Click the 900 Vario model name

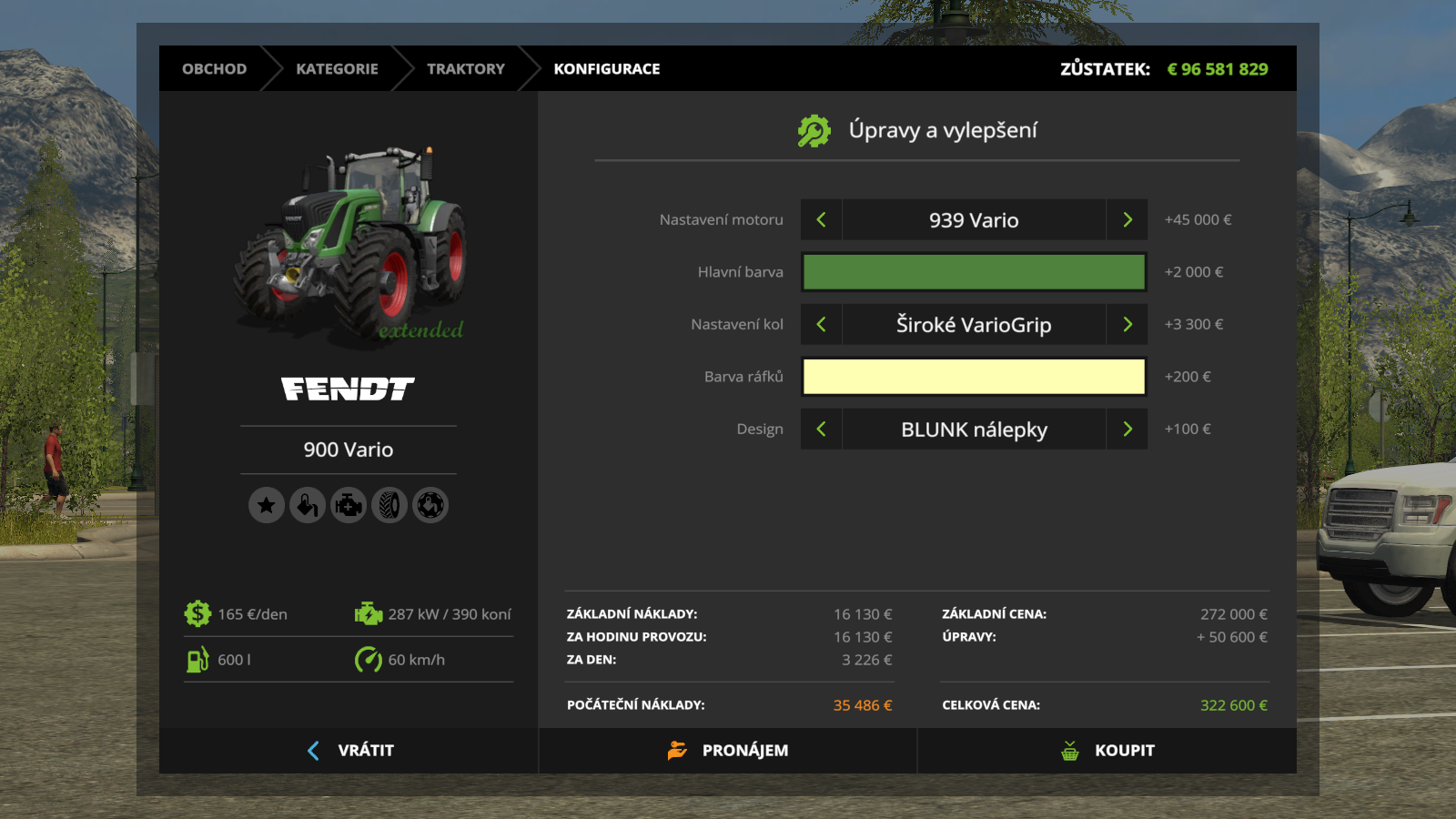[349, 450]
